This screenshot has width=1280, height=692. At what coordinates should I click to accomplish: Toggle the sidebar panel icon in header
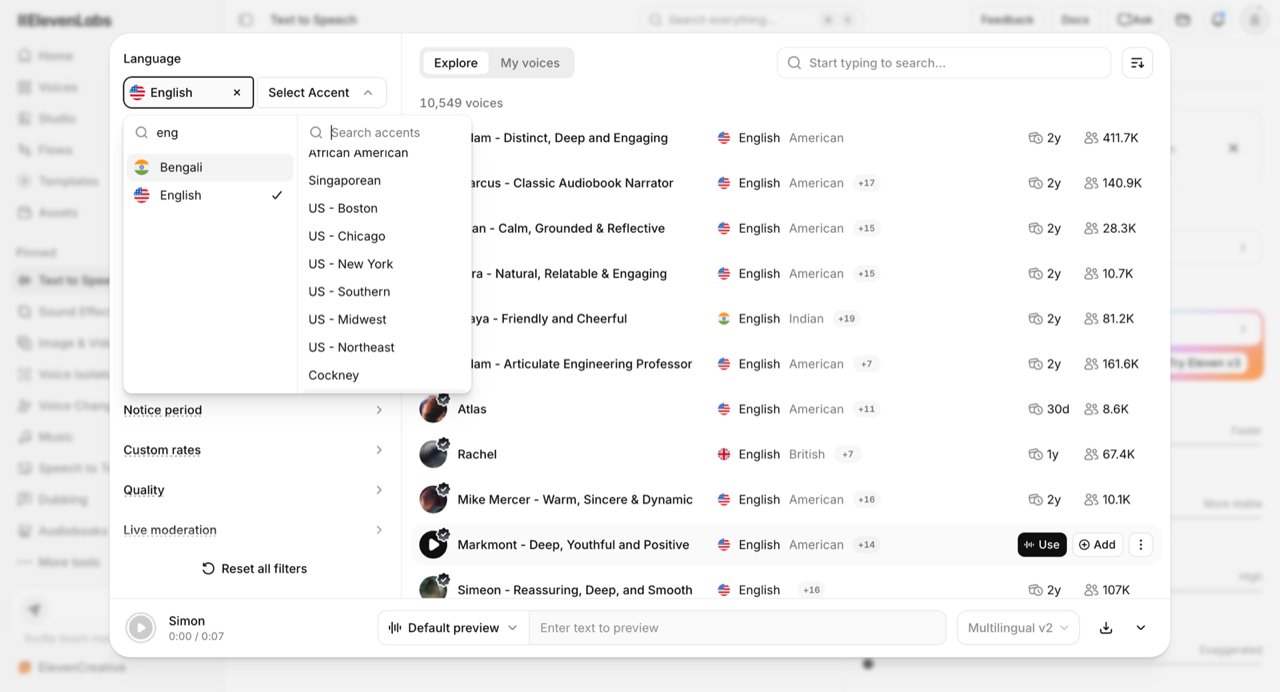coord(246,20)
